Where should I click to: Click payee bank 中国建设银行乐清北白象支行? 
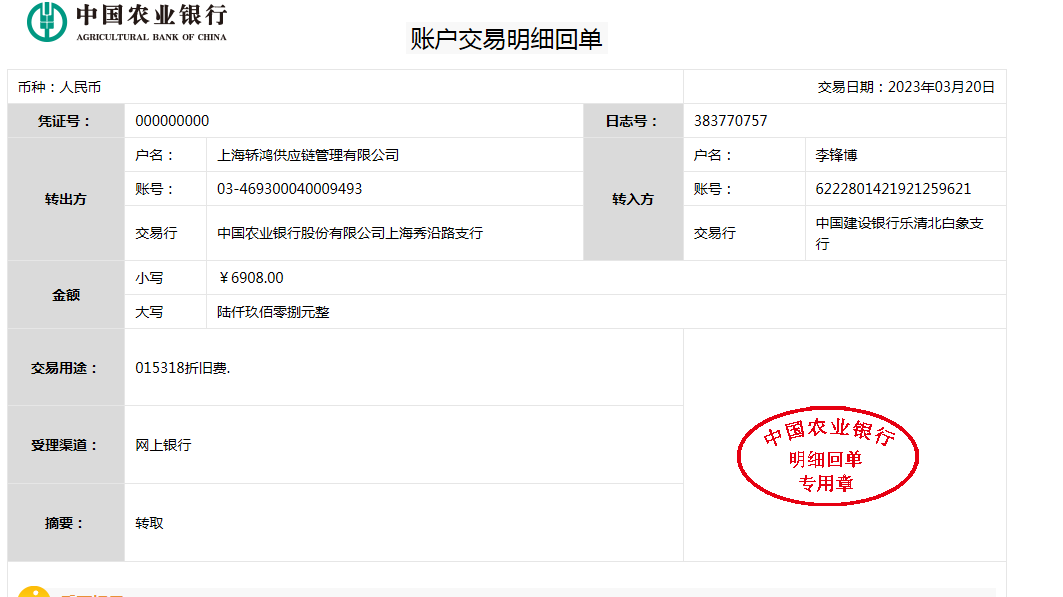pyautogui.click(x=899, y=233)
